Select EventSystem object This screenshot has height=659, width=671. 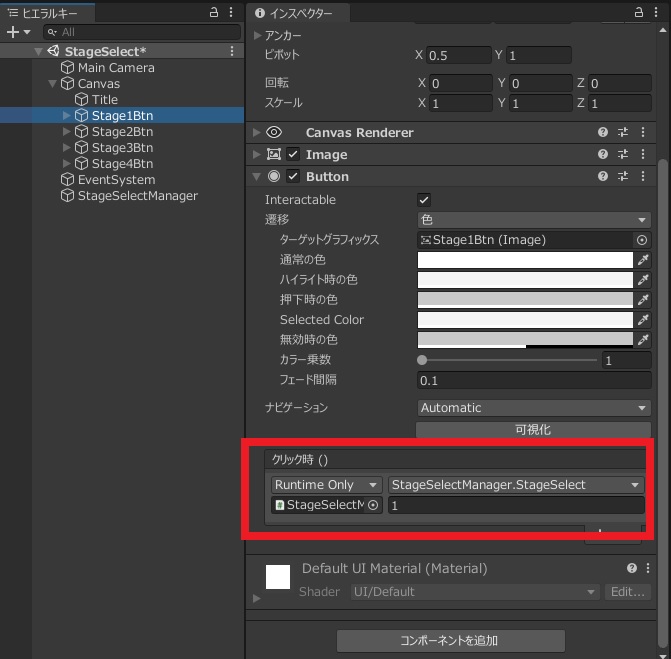116,180
